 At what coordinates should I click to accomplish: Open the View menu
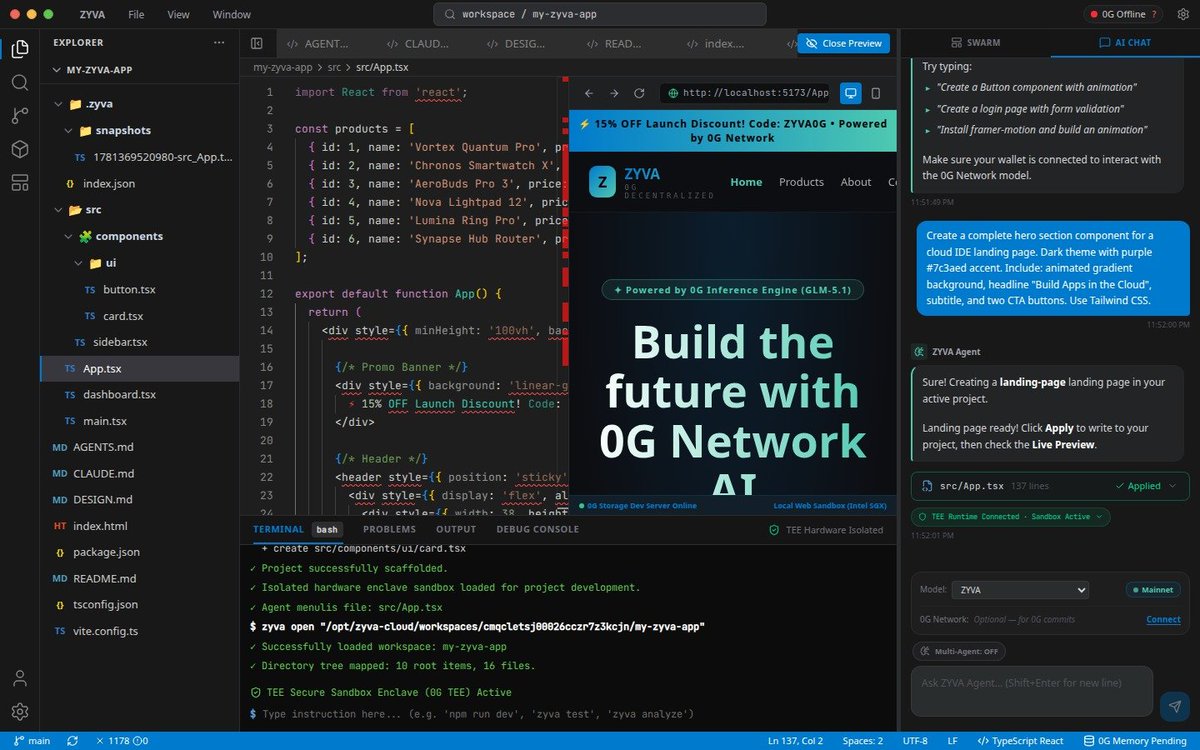click(178, 15)
